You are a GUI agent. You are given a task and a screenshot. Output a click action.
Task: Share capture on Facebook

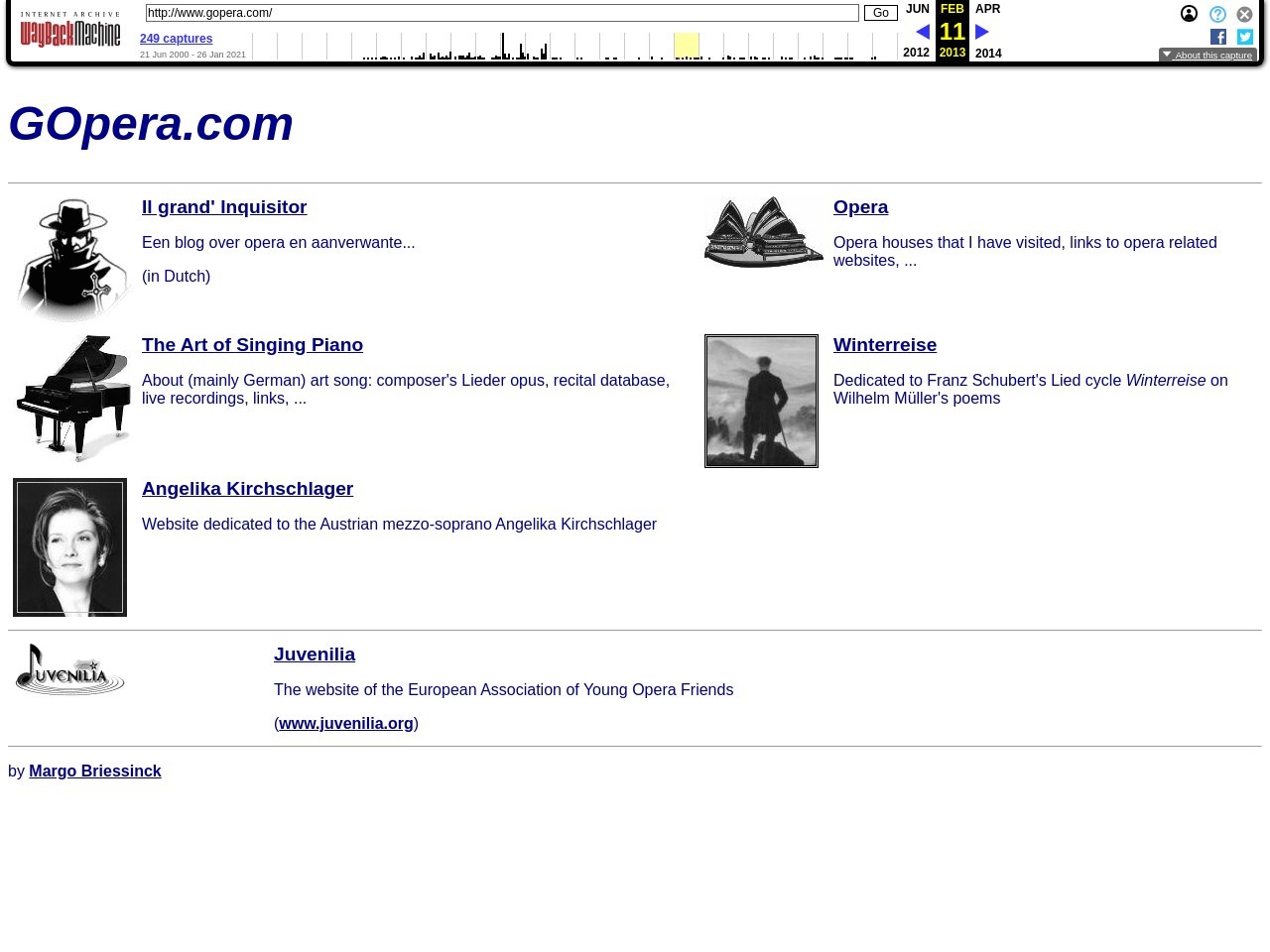1218,37
